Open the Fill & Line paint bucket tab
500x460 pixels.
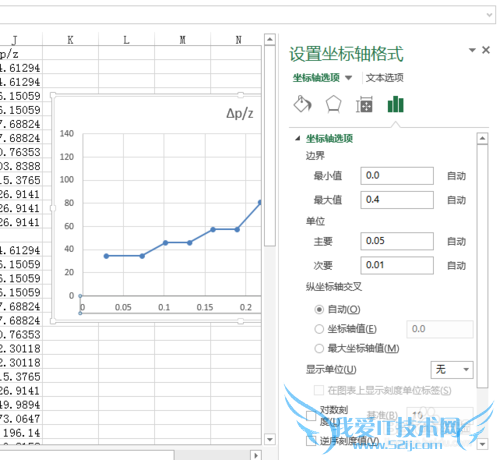[x=302, y=104]
